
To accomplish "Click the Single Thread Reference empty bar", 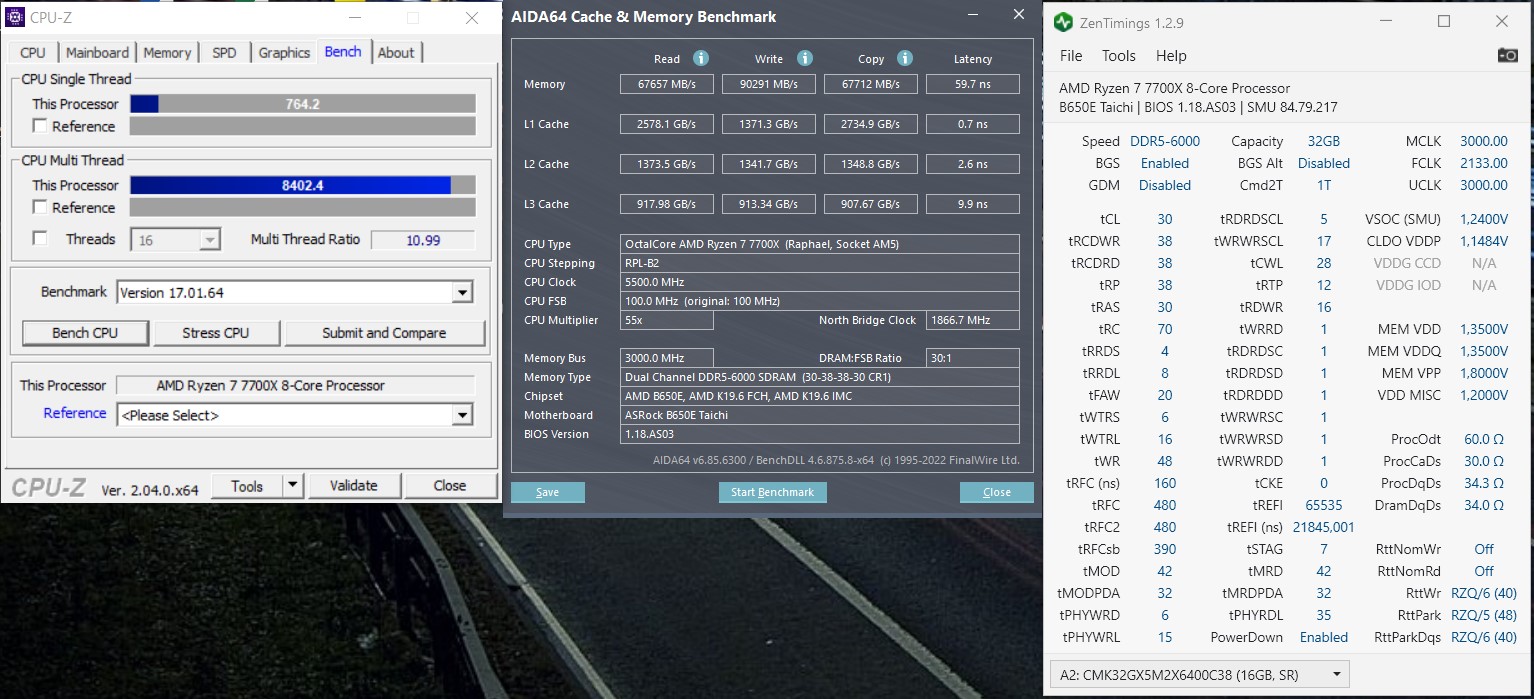I will 303,126.
